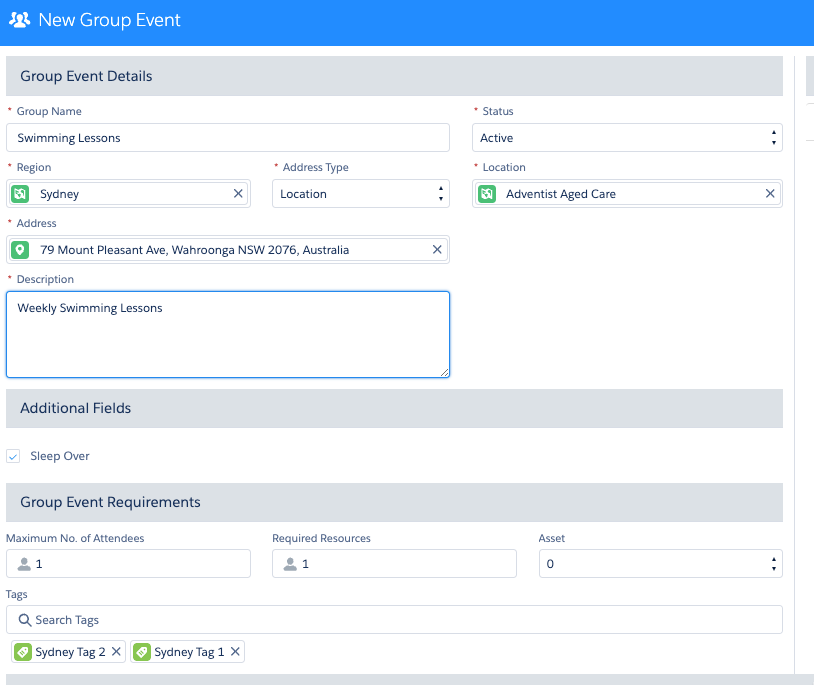The image size is (814, 685).
Task: Remove the Adventist Aged Care location
Action: [770, 194]
